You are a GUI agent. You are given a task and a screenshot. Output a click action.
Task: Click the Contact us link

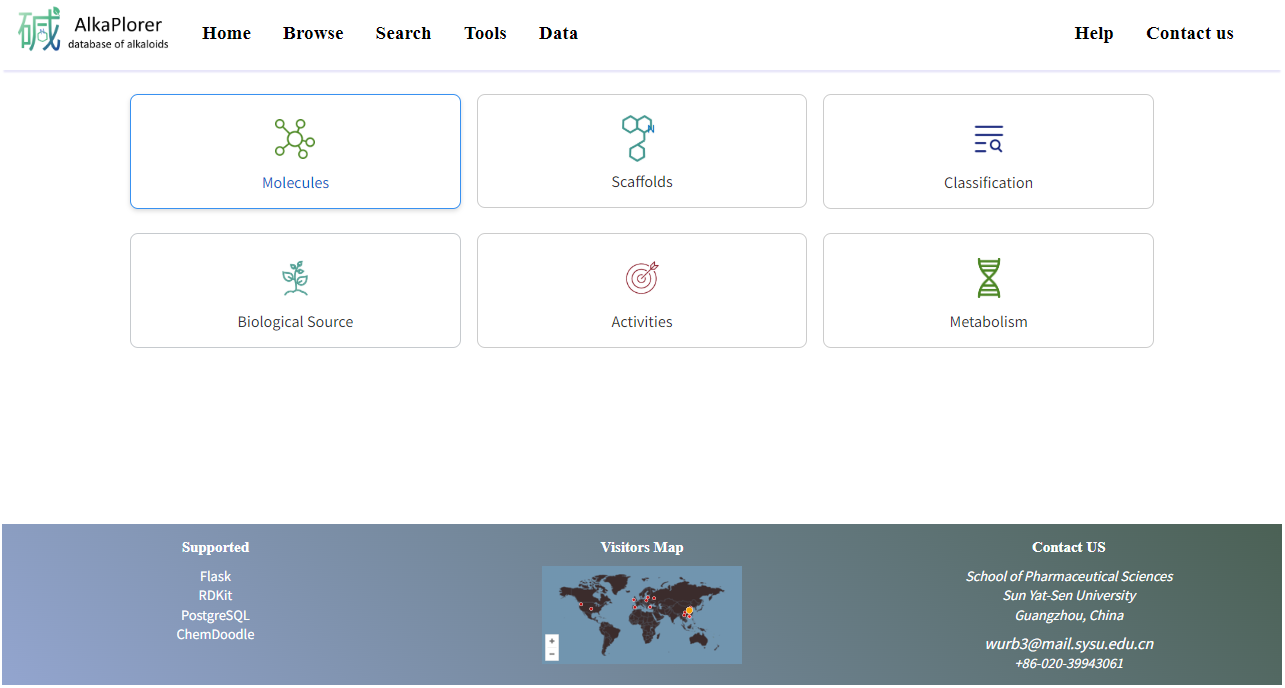pos(1189,33)
